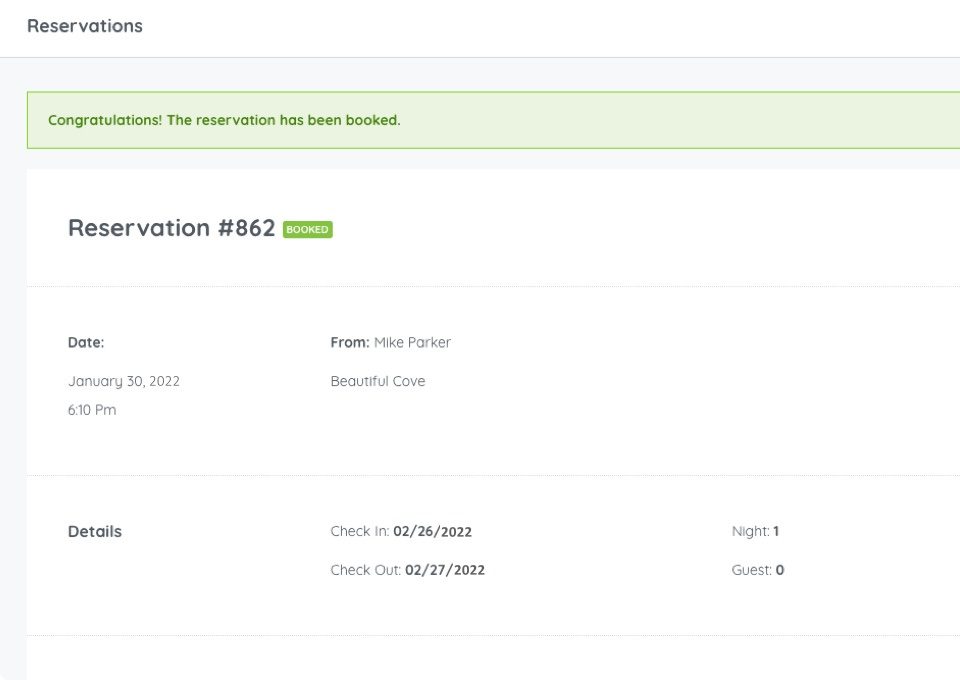960x680 pixels.
Task: Click the Date: label
Action: point(86,342)
